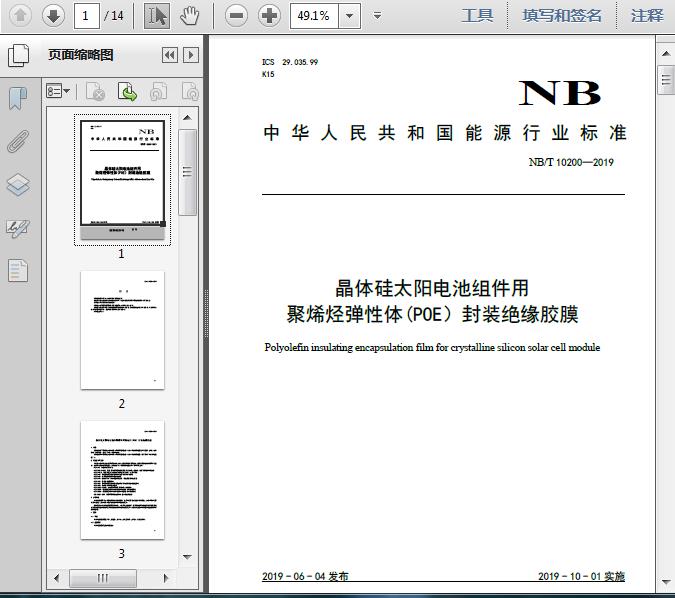
Task: Activate the hand pan tool
Action: coord(189,15)
